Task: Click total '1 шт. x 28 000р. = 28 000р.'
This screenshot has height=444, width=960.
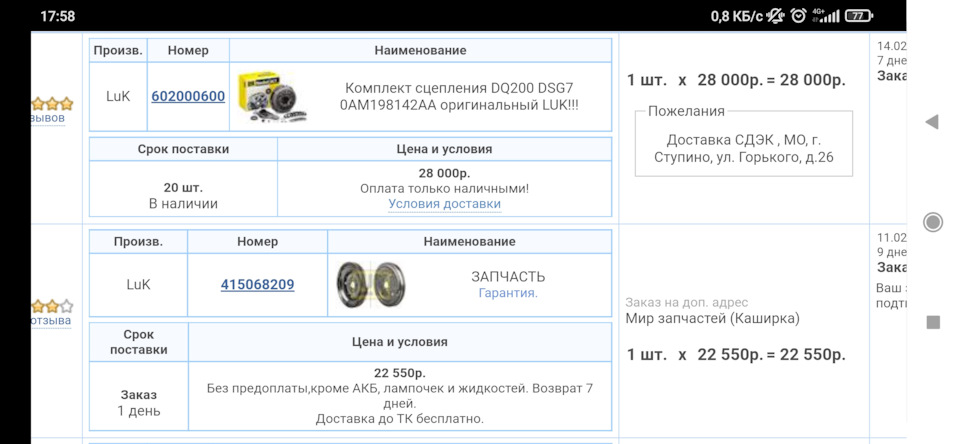Action: pyautogui.click(x=736, y=80)
